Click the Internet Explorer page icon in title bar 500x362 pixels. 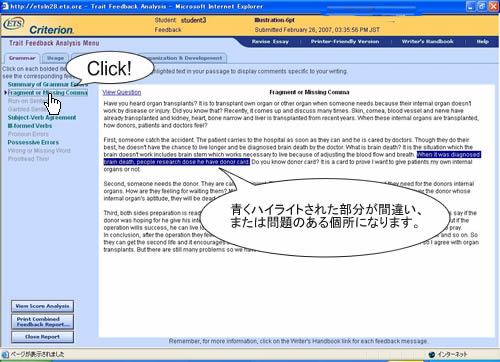5,6
